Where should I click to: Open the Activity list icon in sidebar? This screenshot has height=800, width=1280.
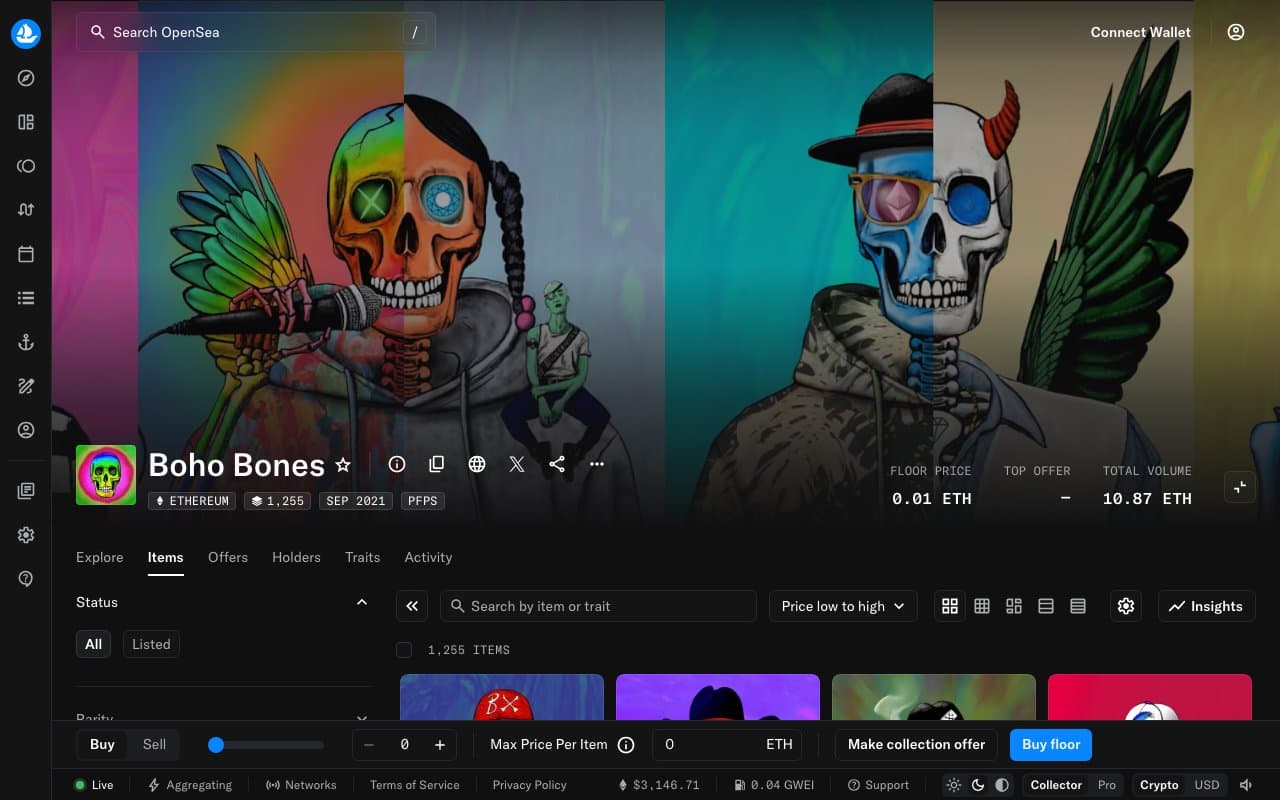(x=26, y=298)
